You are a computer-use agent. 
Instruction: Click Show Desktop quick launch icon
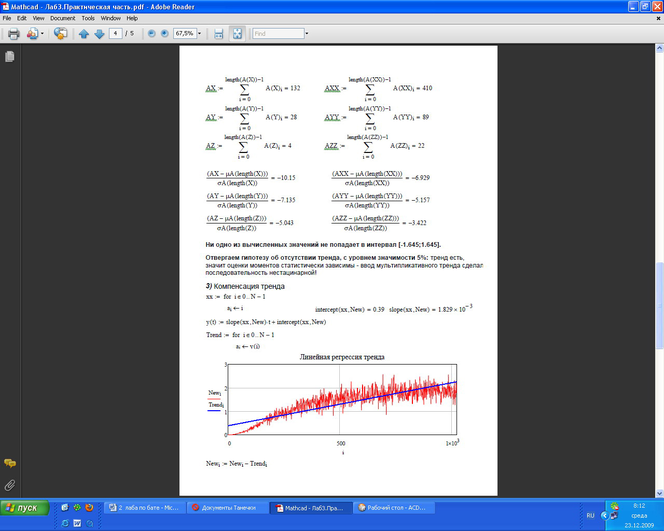tap(65, 507)
